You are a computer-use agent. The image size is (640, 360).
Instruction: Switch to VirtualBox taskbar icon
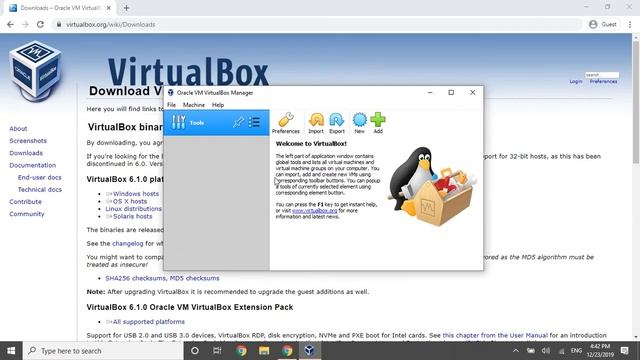(x=309, y=351)
